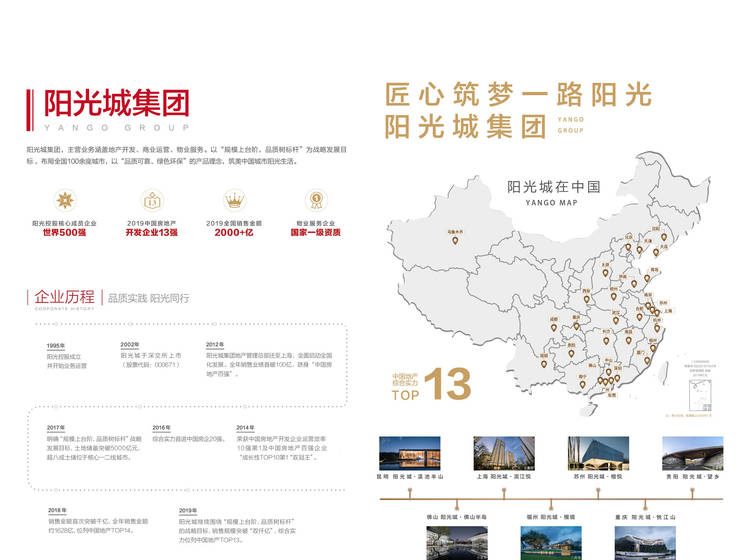Click the Guiyang (贵阳) map pin

click(x=571, y=354)
